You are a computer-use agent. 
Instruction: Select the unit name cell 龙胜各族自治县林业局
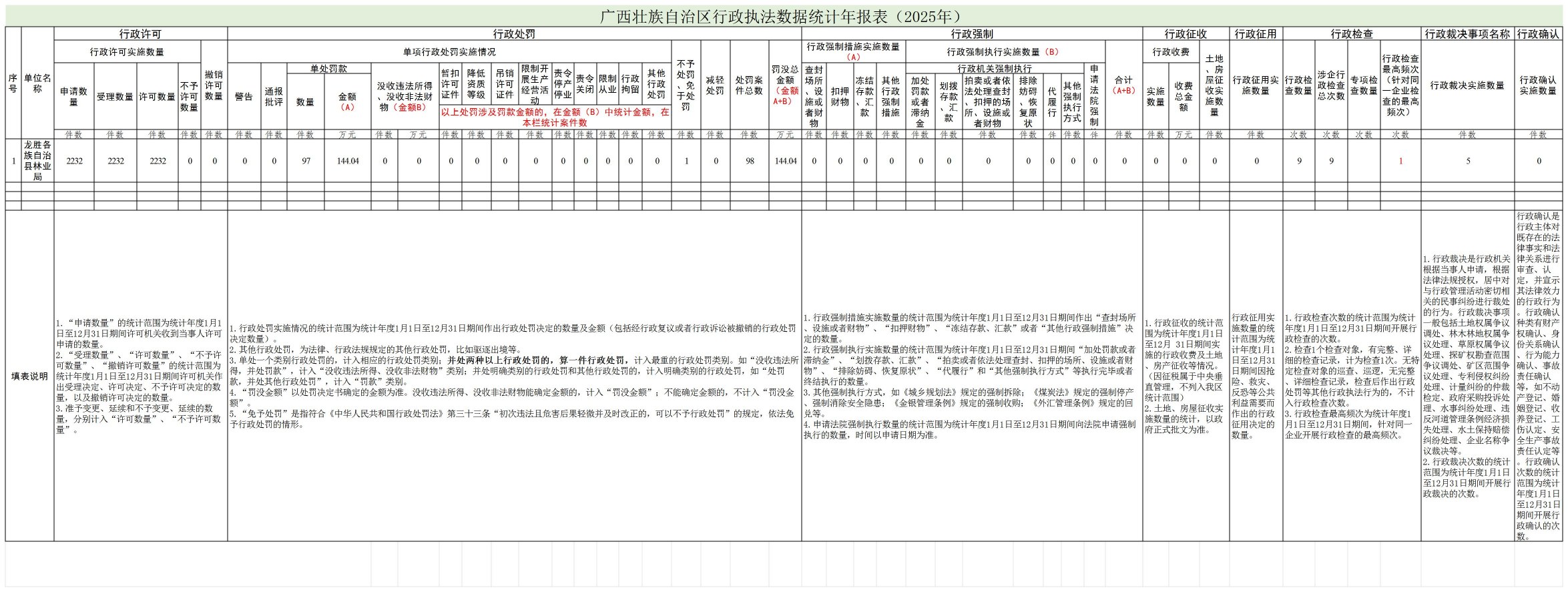click(x=37, y=161)
